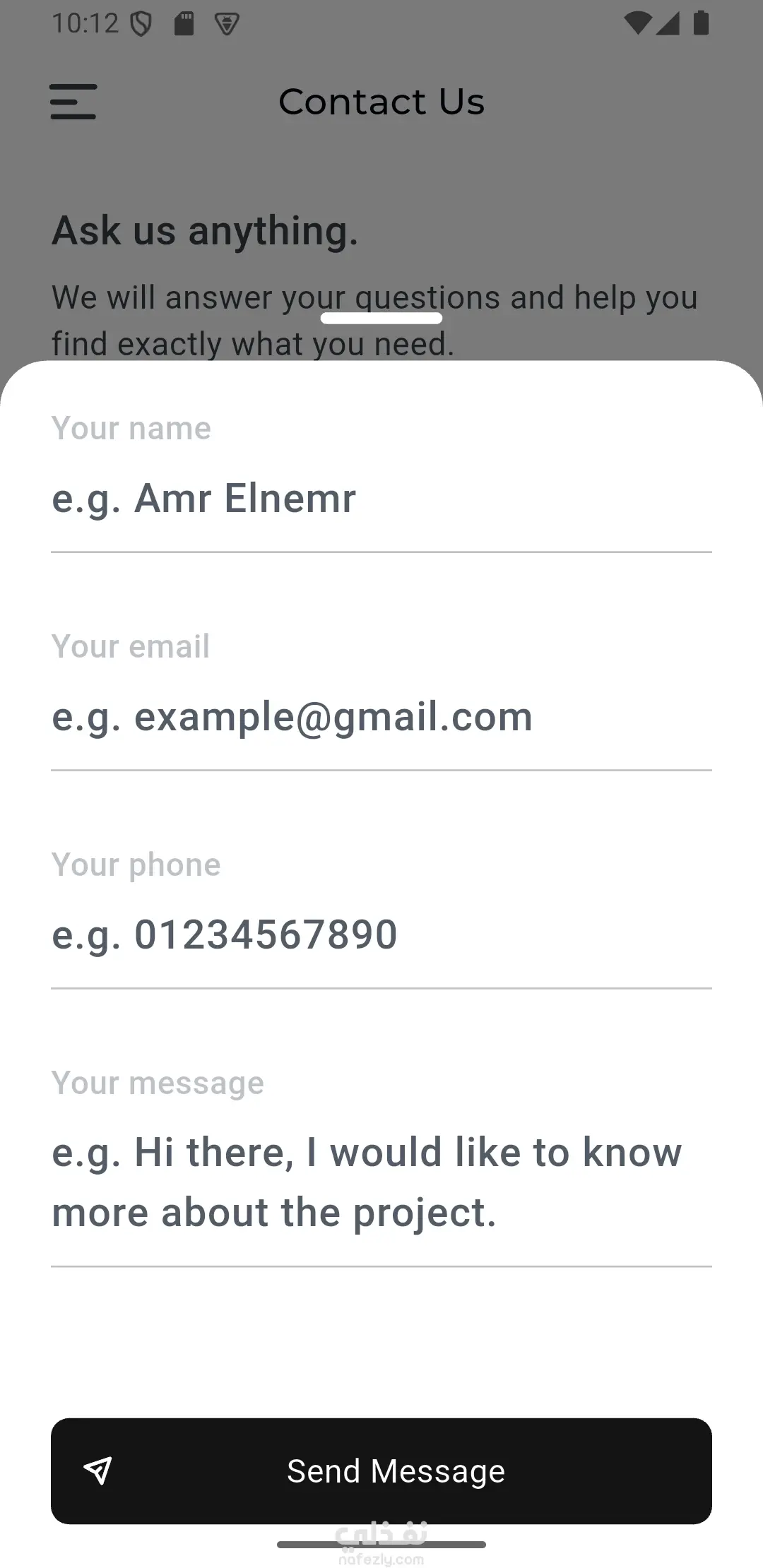This screenshot has height=1568, width=763.
Task: Tap the Contact Us page title
Action: coord(381,102)
